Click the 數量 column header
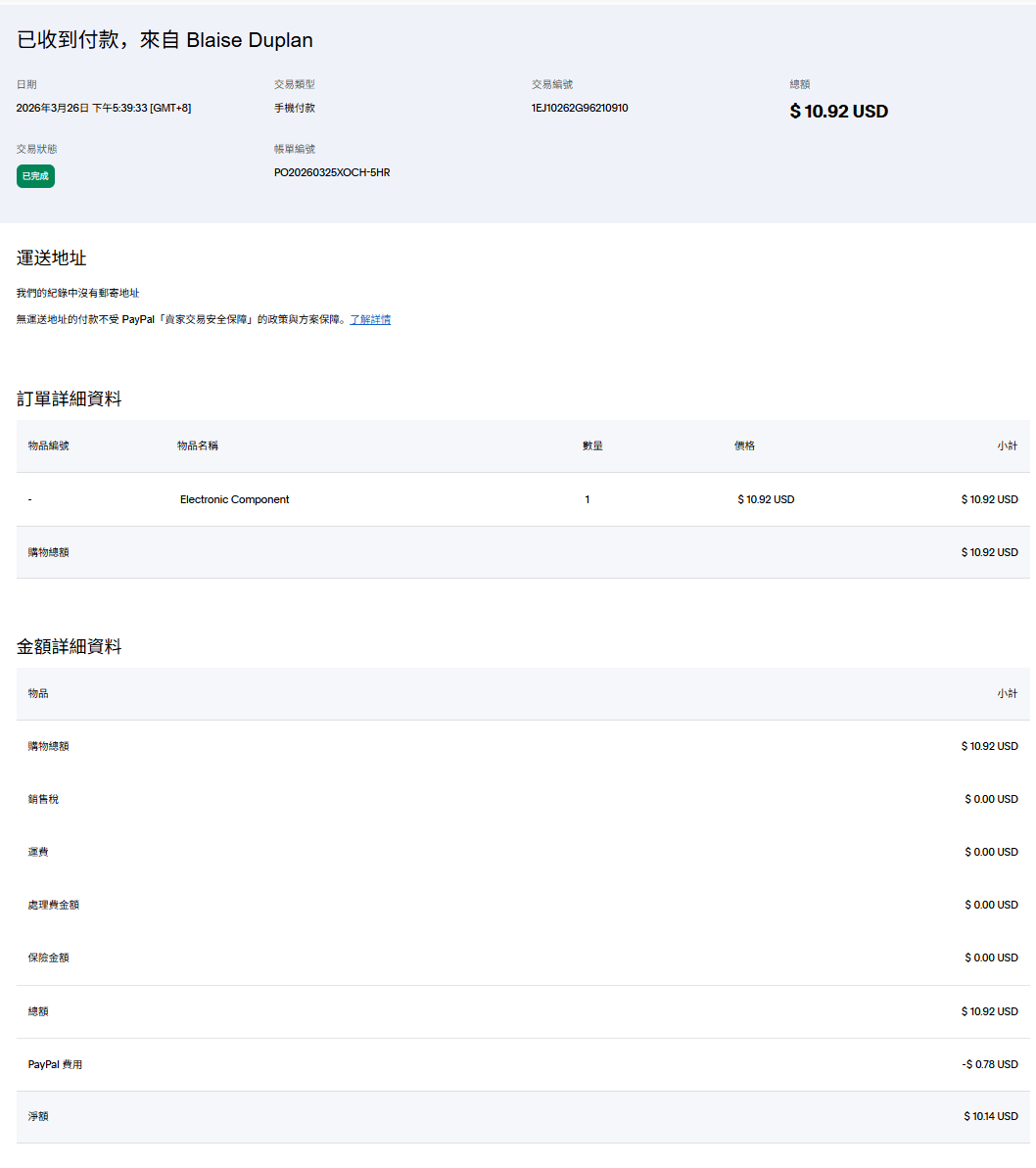Image resolution: width=1036 pixels, height=1168 pixels. [x=592, y=445]
